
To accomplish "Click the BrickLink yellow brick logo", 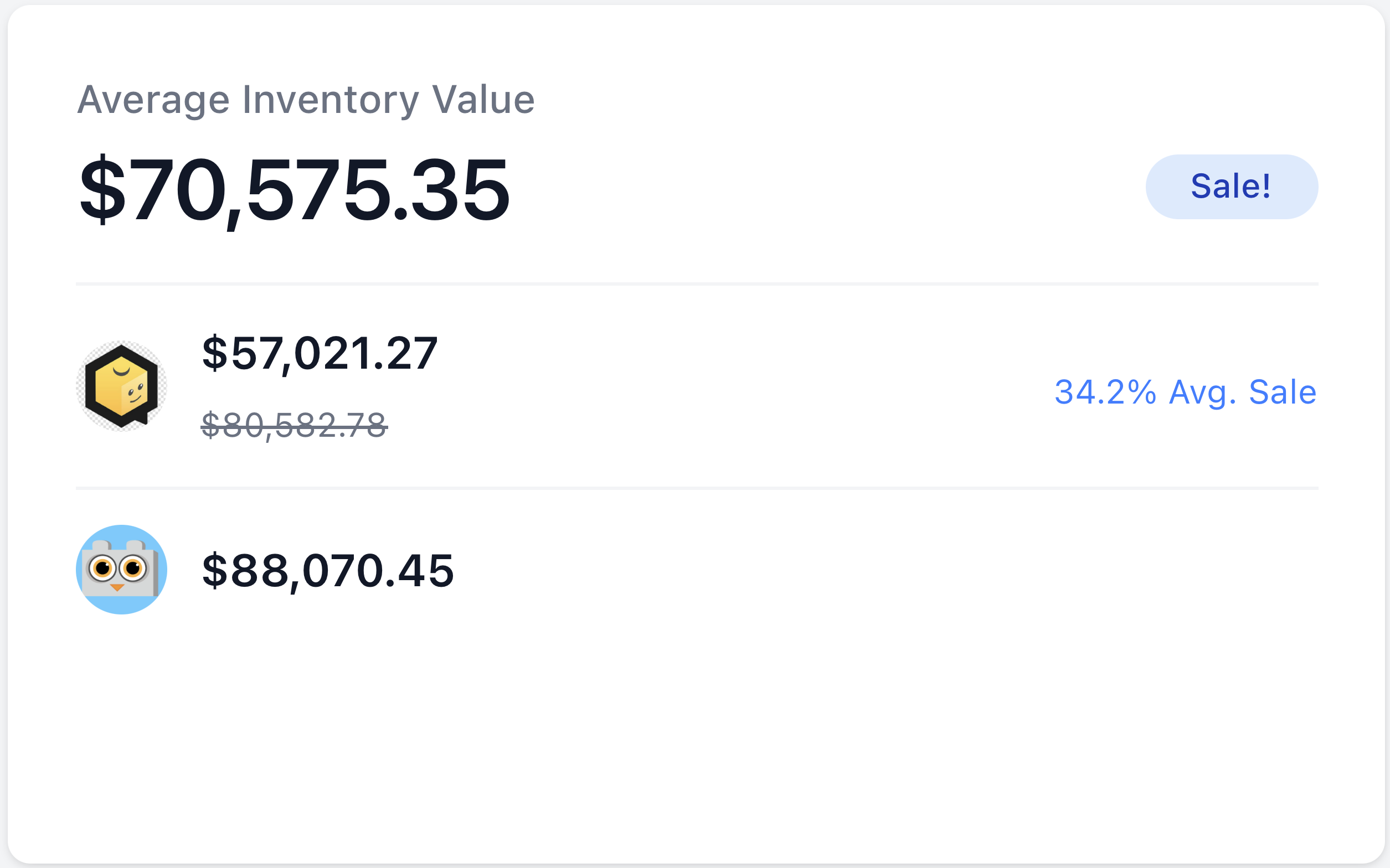I will 121,386.
